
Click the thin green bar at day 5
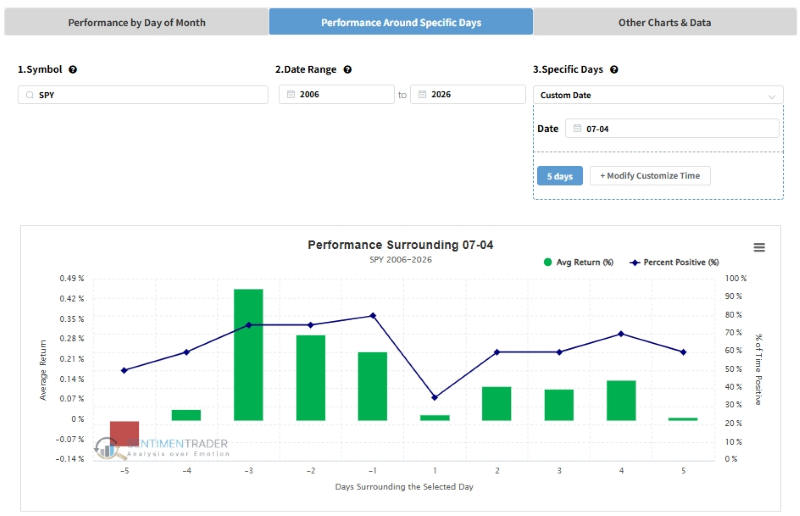pos(683,419)
